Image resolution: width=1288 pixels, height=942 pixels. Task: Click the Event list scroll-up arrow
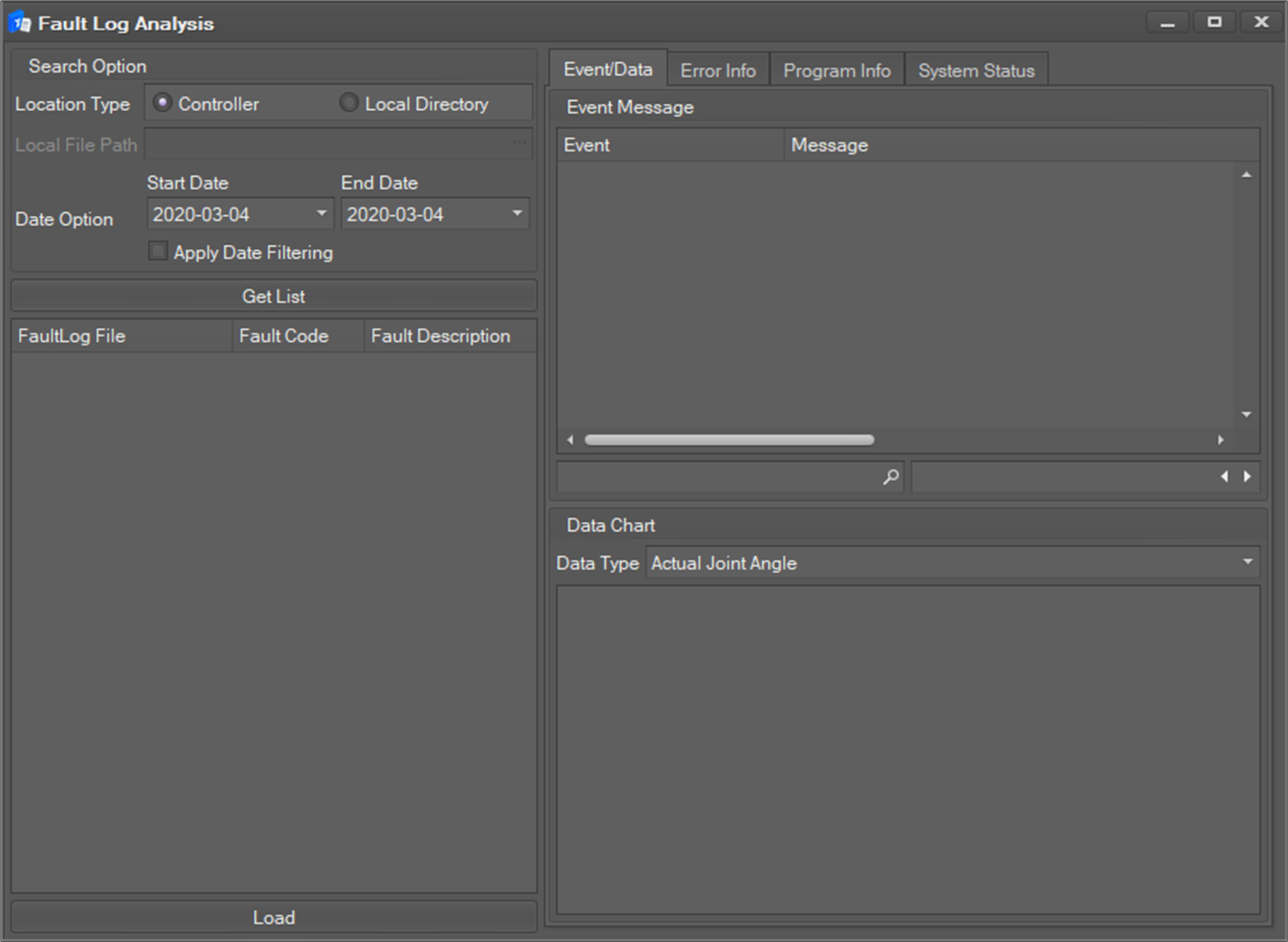1246,175
